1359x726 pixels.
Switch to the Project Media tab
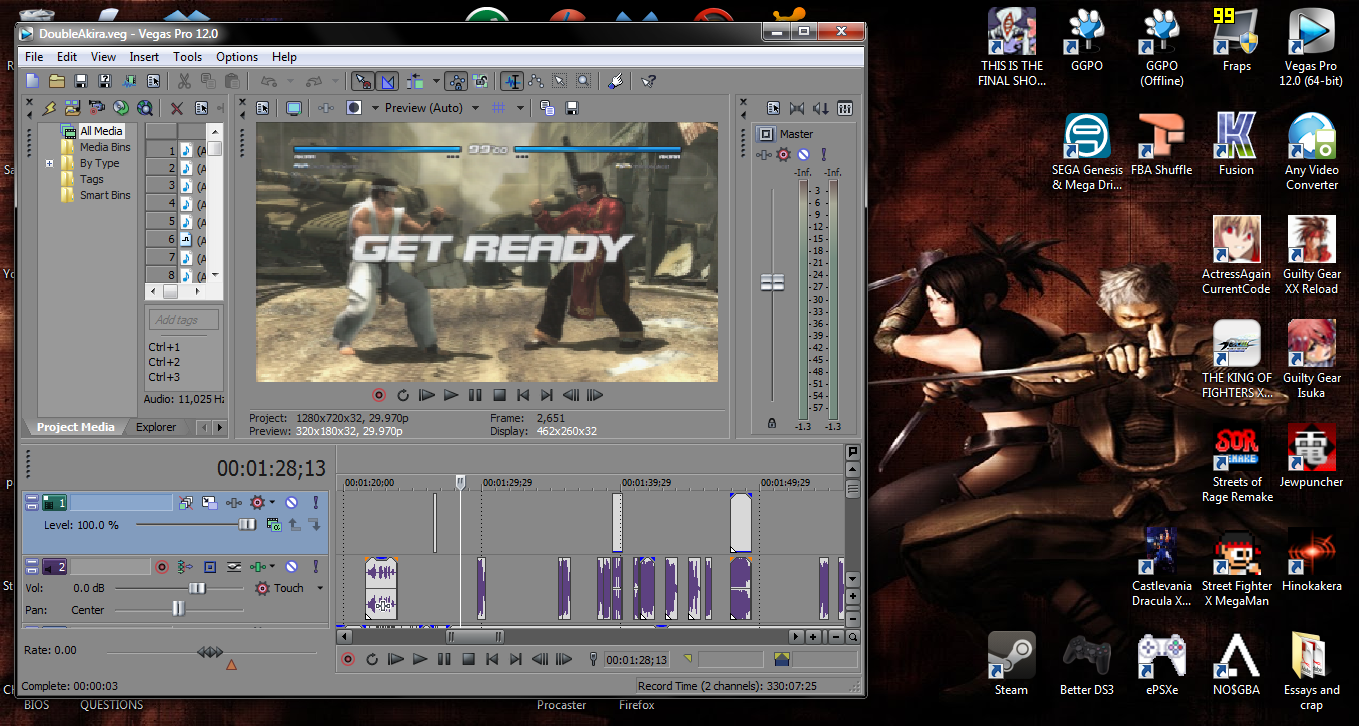(x=76, y=427)
